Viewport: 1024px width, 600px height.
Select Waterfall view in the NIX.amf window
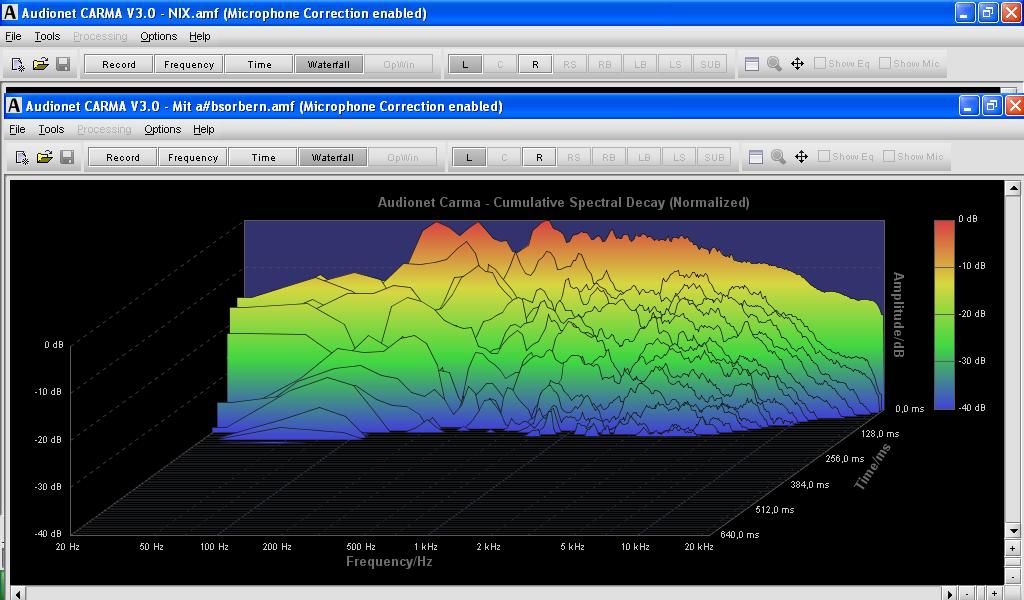point(329,65)
